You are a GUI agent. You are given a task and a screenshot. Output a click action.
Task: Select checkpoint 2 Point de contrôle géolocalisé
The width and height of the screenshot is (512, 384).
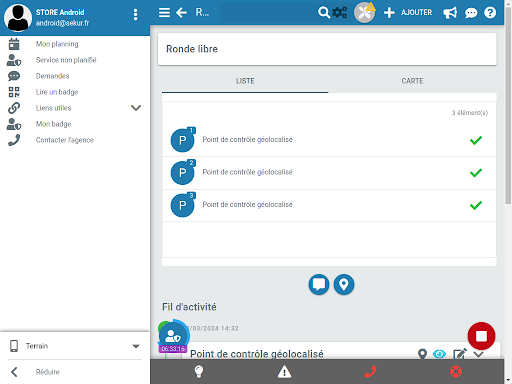point(329,173)
